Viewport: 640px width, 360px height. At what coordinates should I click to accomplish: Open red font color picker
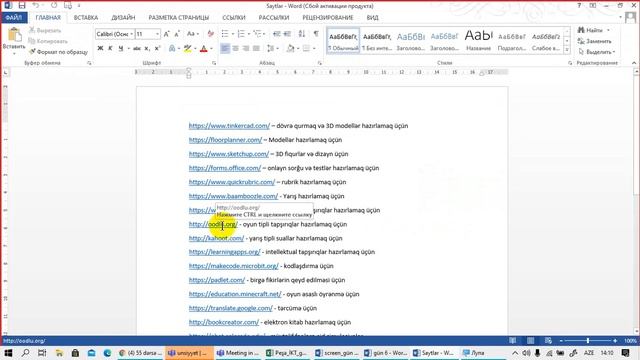coord(211,49)
